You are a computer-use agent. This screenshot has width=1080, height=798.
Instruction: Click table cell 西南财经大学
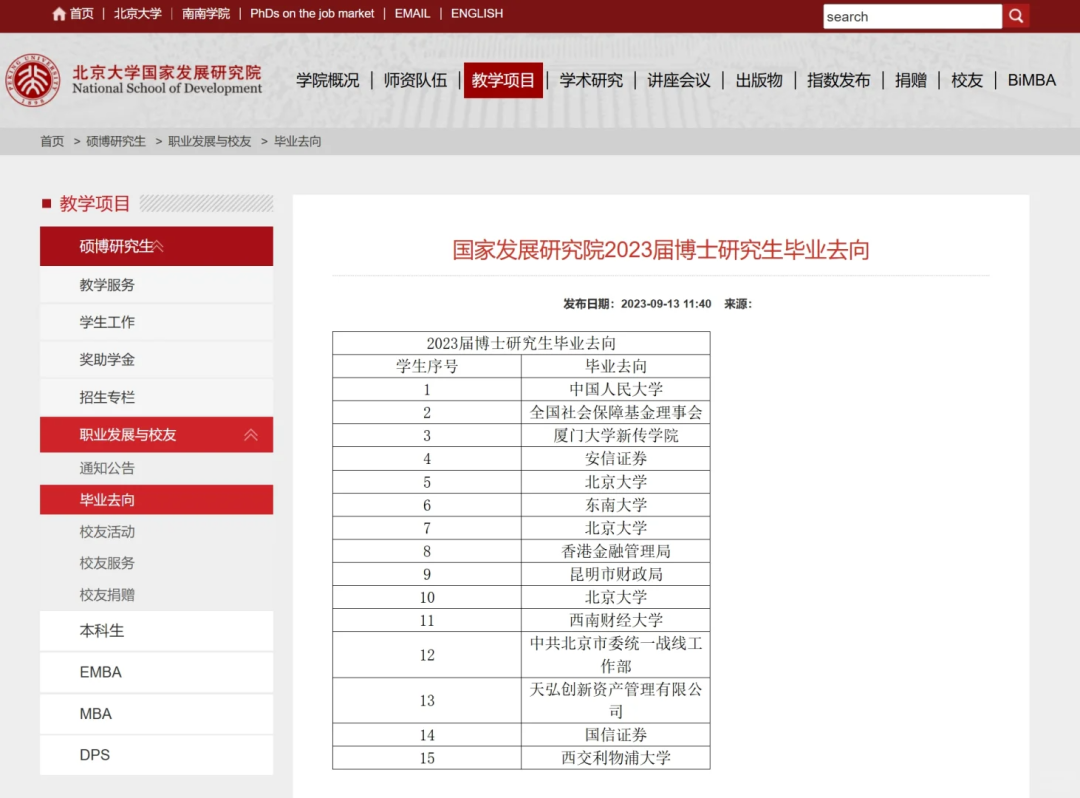pyautogui.click(x=616, y=620)
